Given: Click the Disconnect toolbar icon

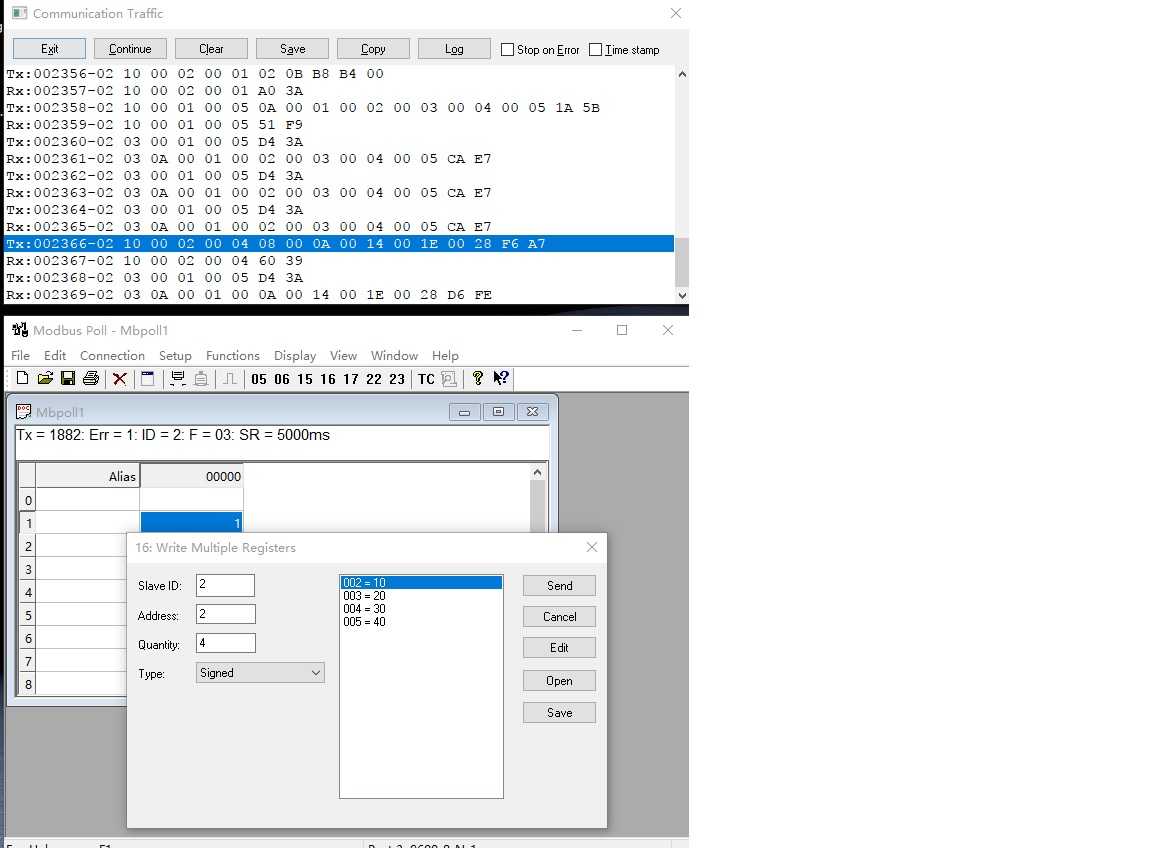Looking at the screenshot, I should (x=201, y=378).
